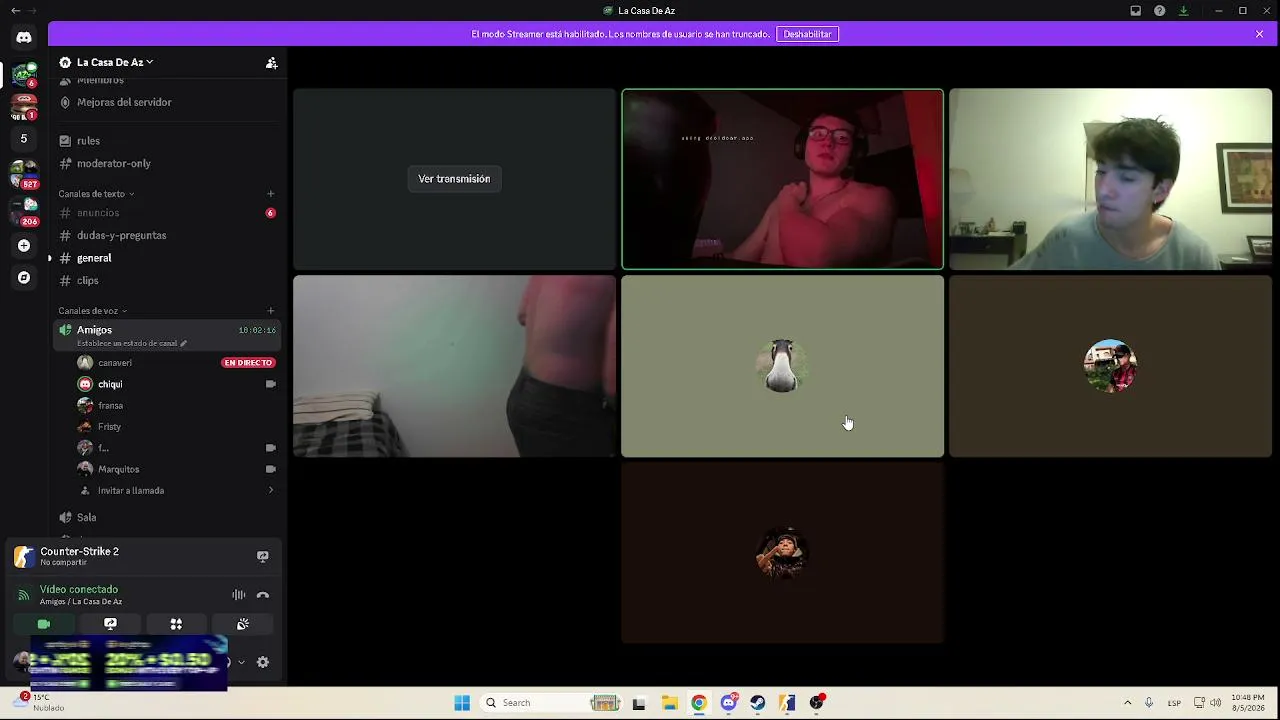Select user Fristy in voice list
The height and width of the screenshot is (720, 1280).
pyautogui.click(x=109, y=427)
